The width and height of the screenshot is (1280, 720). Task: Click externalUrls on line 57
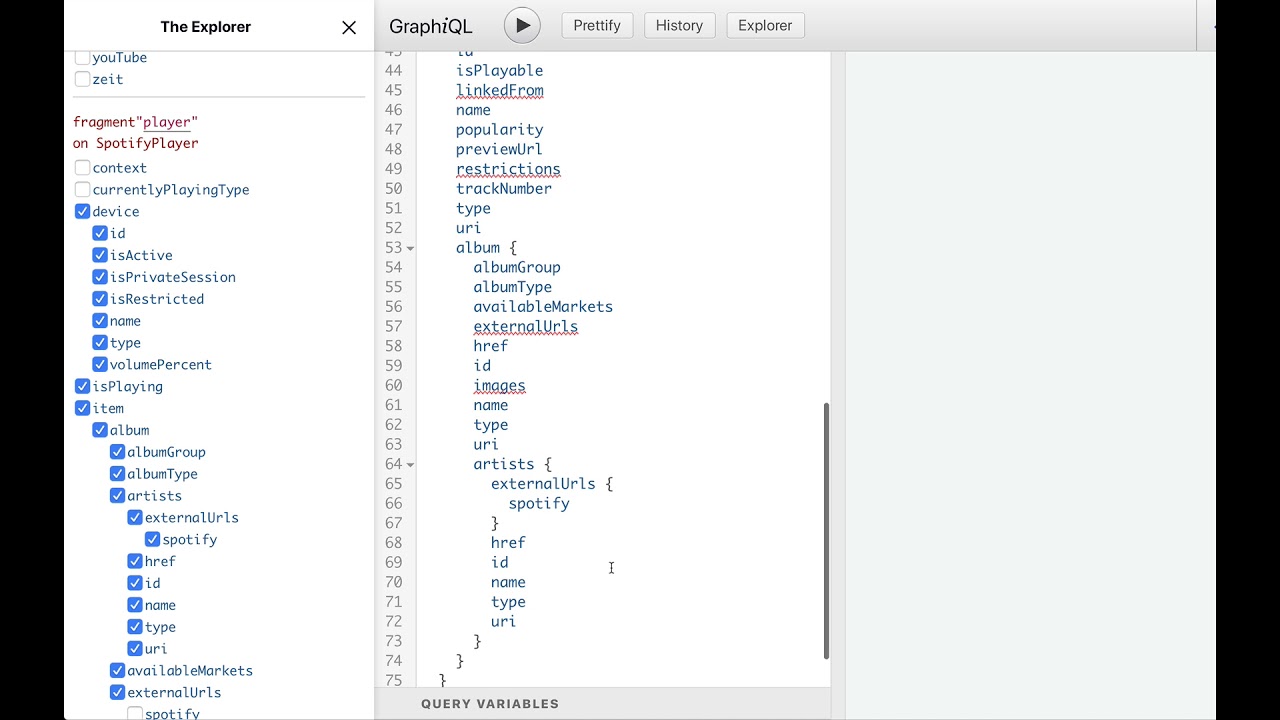pos(526,327)
